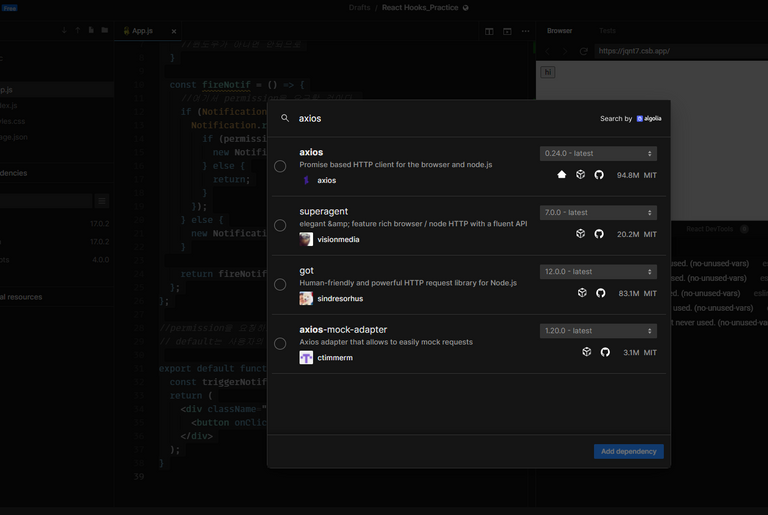Switch to the Tests tab
Screen dimensions: 768x515
[x=607, y=31]
